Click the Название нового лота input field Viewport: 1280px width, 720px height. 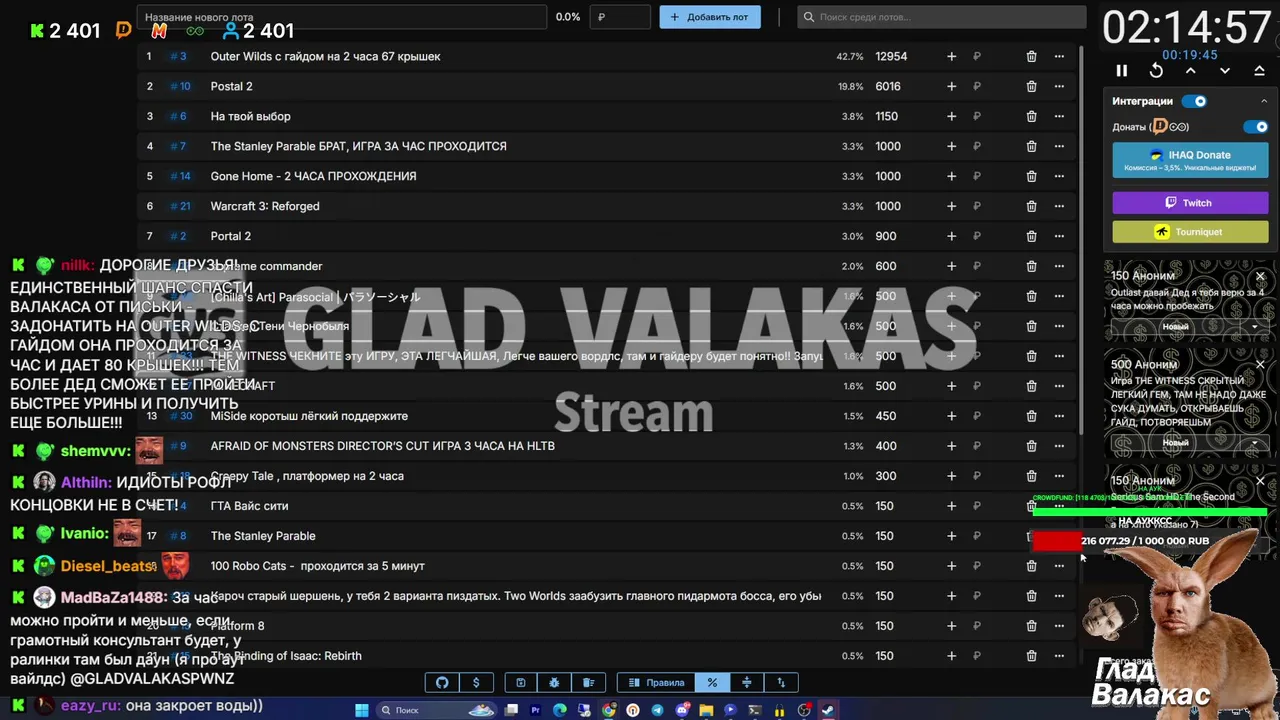(342, 17)
